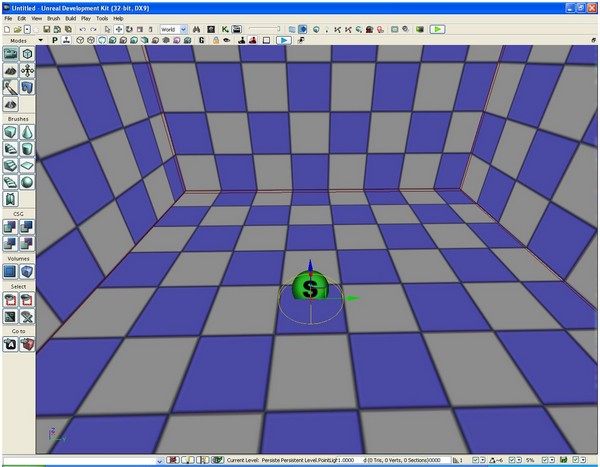
Task: Toggle the G game view button
Action: (x=202, y=40)
